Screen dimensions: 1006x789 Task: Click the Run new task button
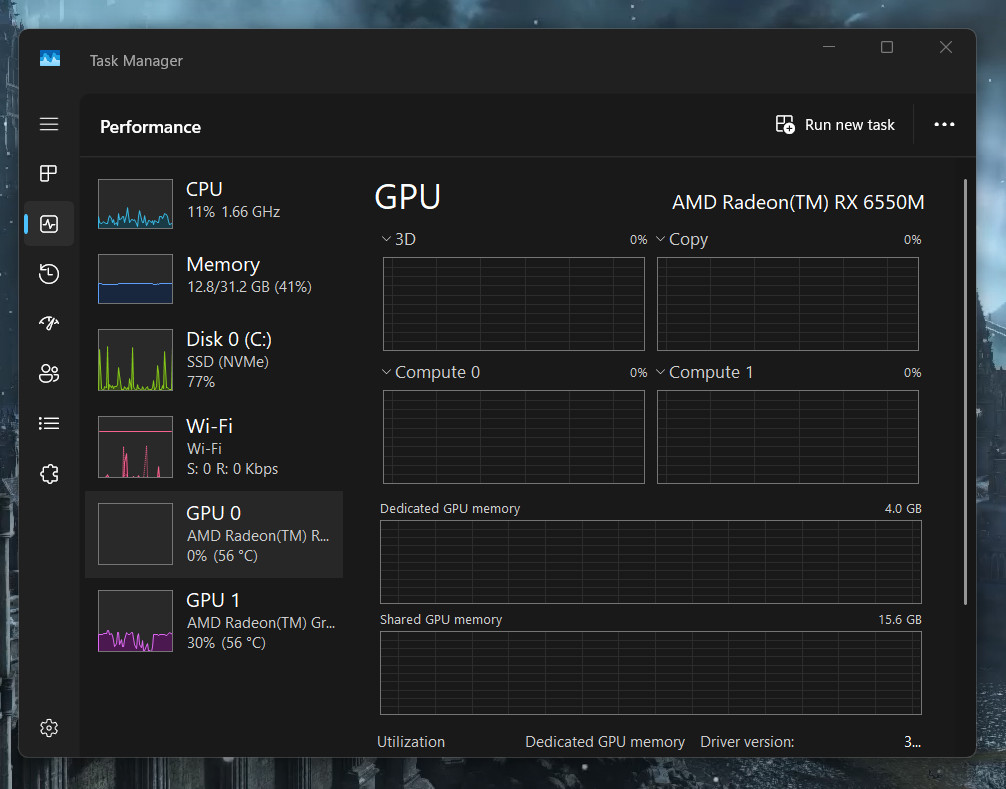pos(835,124)
